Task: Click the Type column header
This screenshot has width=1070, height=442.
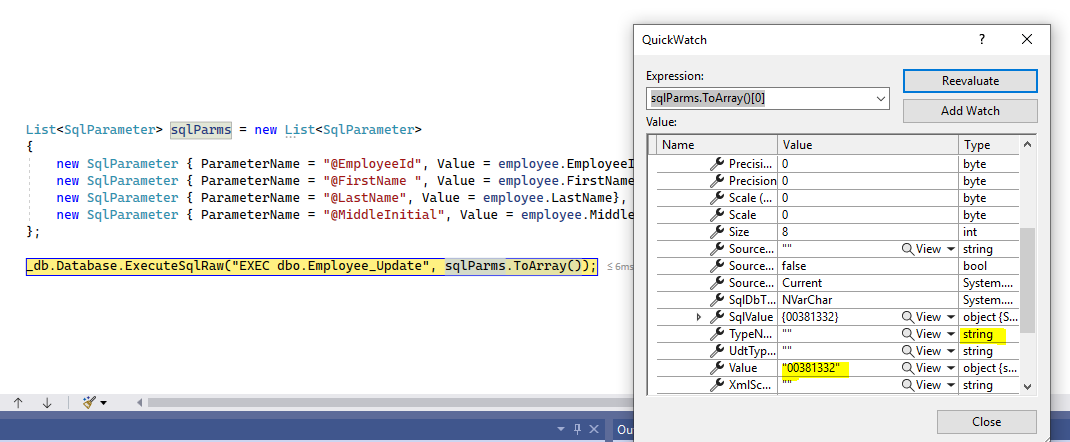Action: click(988, 145)
